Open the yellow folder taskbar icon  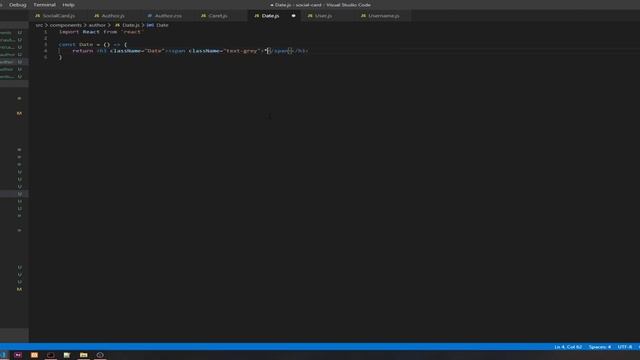click(x=83, y=355)
